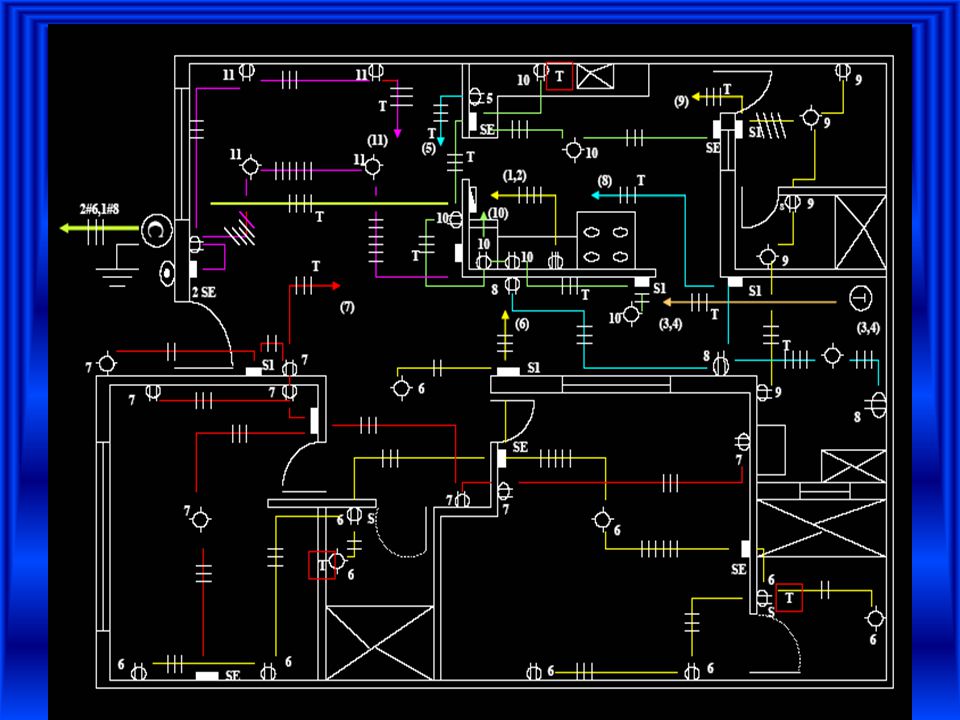This screenshot has height=720, width=960.
Task: Click white panel block on the bottom wall
Action: tap(207, 676)
